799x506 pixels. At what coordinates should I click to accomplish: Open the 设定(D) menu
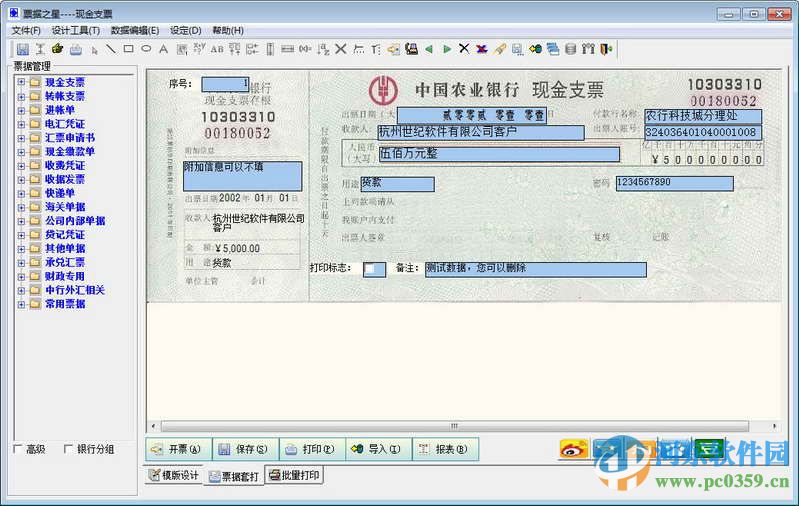[x=185, y=31]
